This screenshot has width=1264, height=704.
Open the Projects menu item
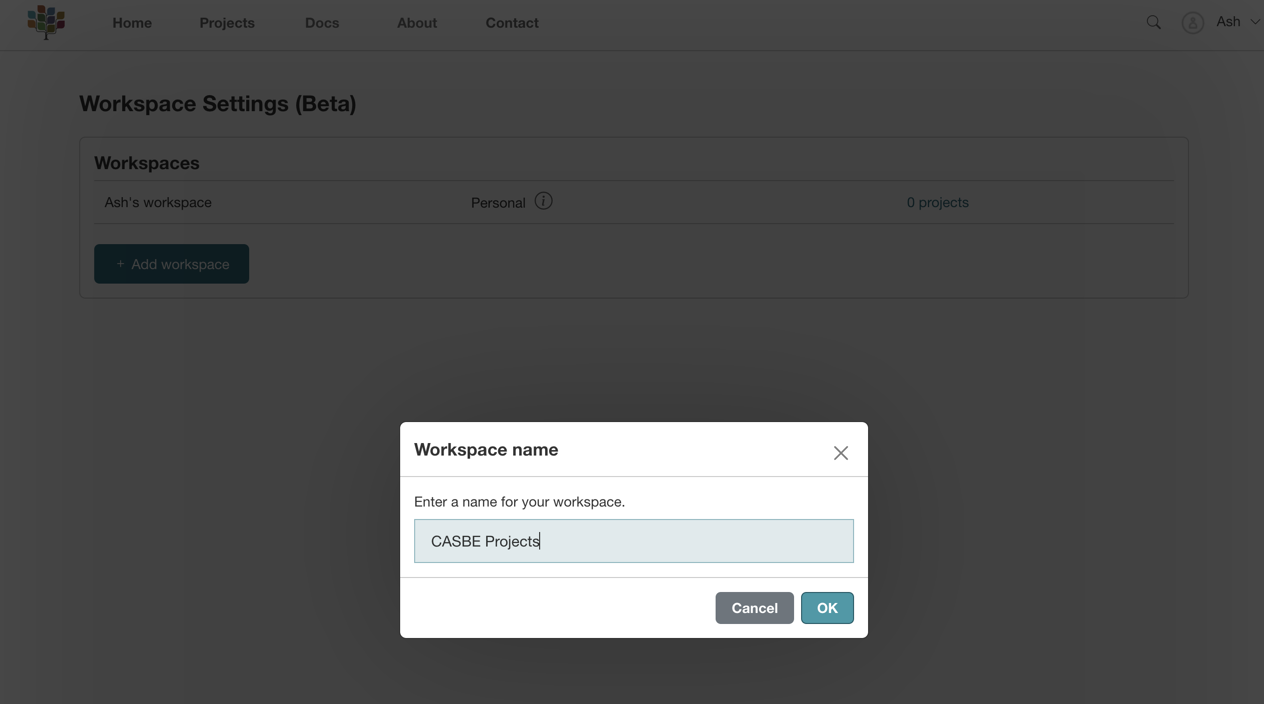click(227, 23)
